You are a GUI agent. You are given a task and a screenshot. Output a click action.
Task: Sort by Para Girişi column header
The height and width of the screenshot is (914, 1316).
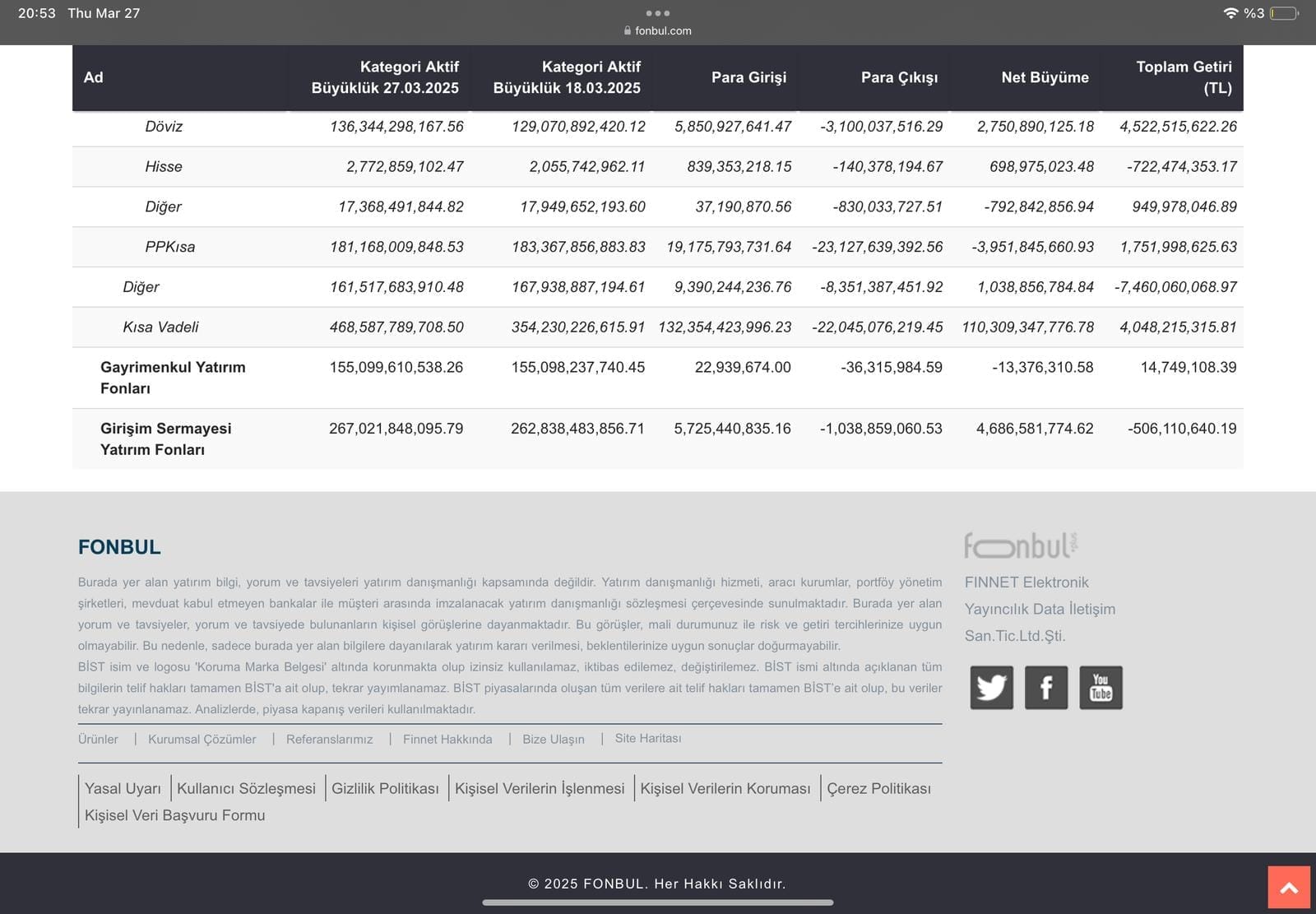[748, 77]
